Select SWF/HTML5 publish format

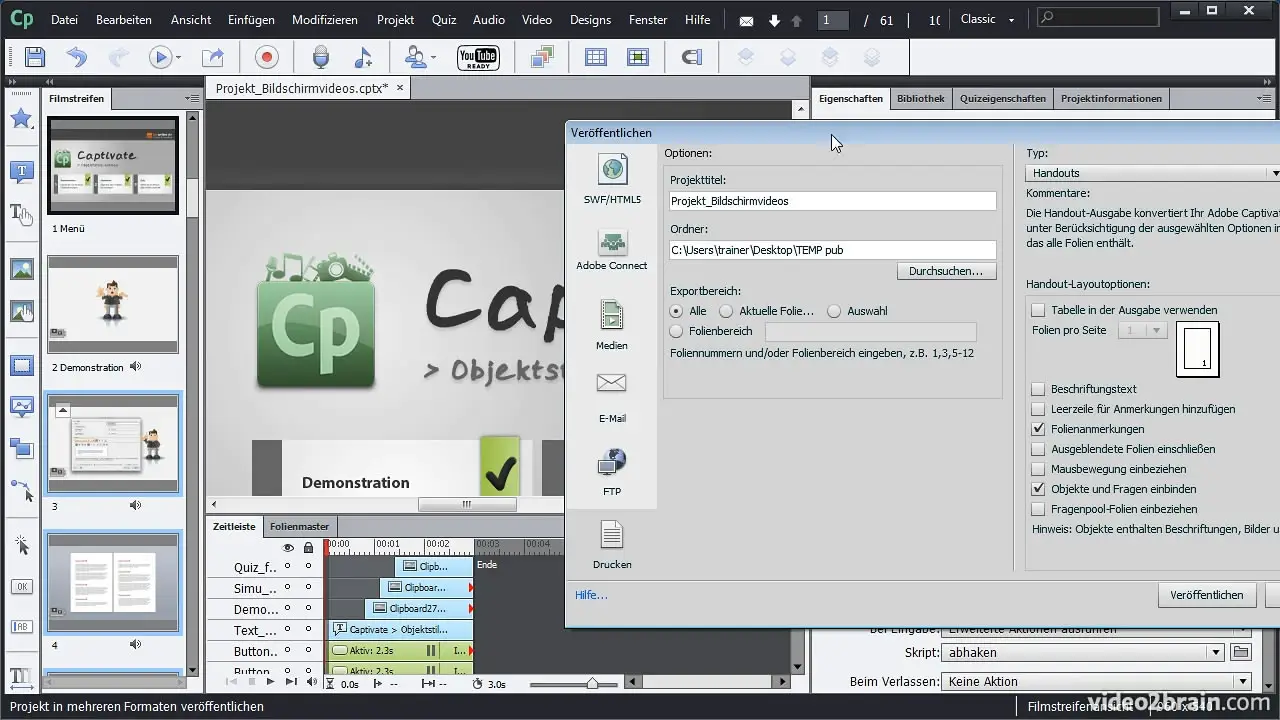click(612, 179)
